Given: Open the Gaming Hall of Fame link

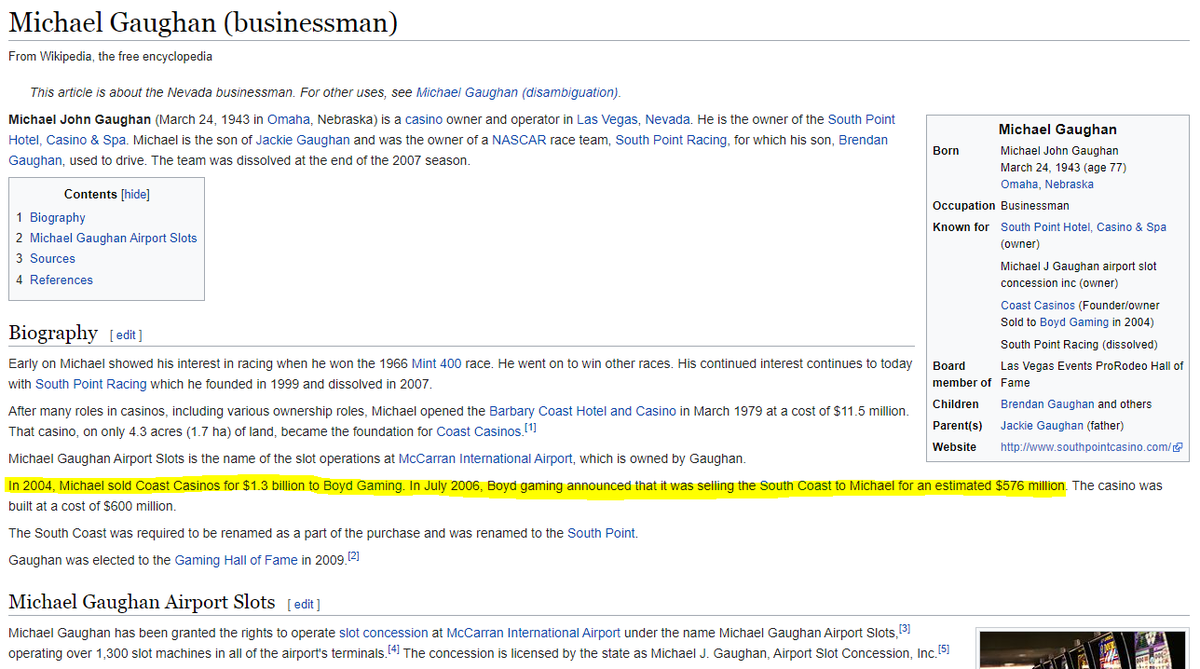Looking at the screenshot, I should tap(236, 560).
